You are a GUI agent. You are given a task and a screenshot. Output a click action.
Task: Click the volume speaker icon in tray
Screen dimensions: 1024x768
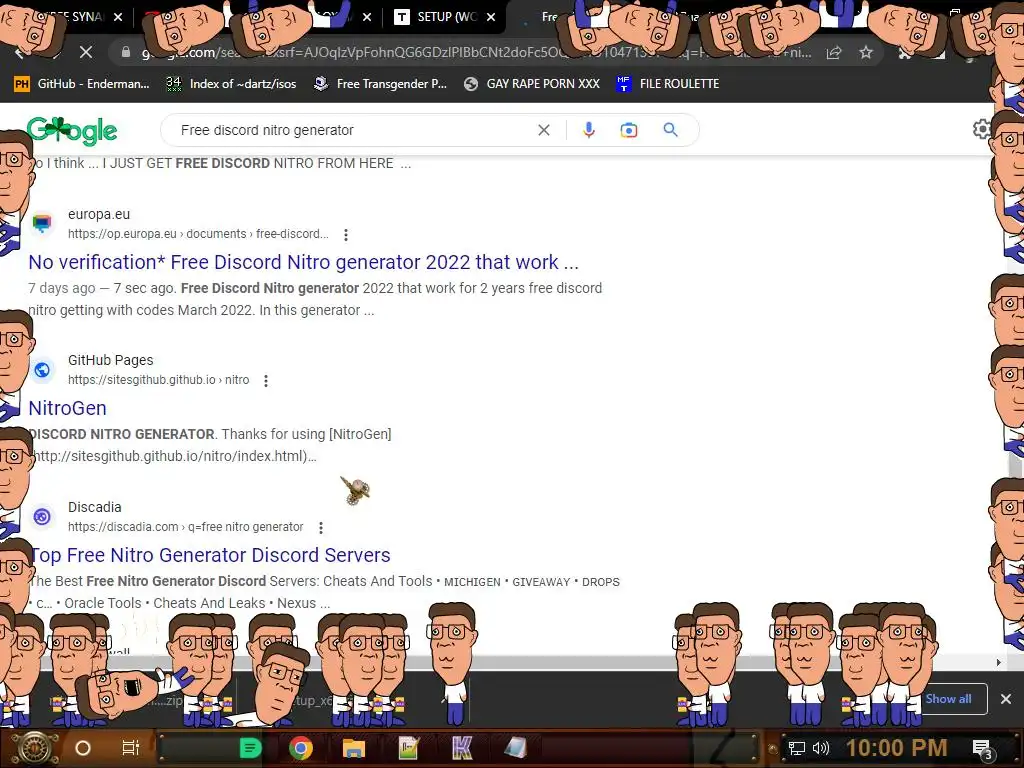click(820, 748)
